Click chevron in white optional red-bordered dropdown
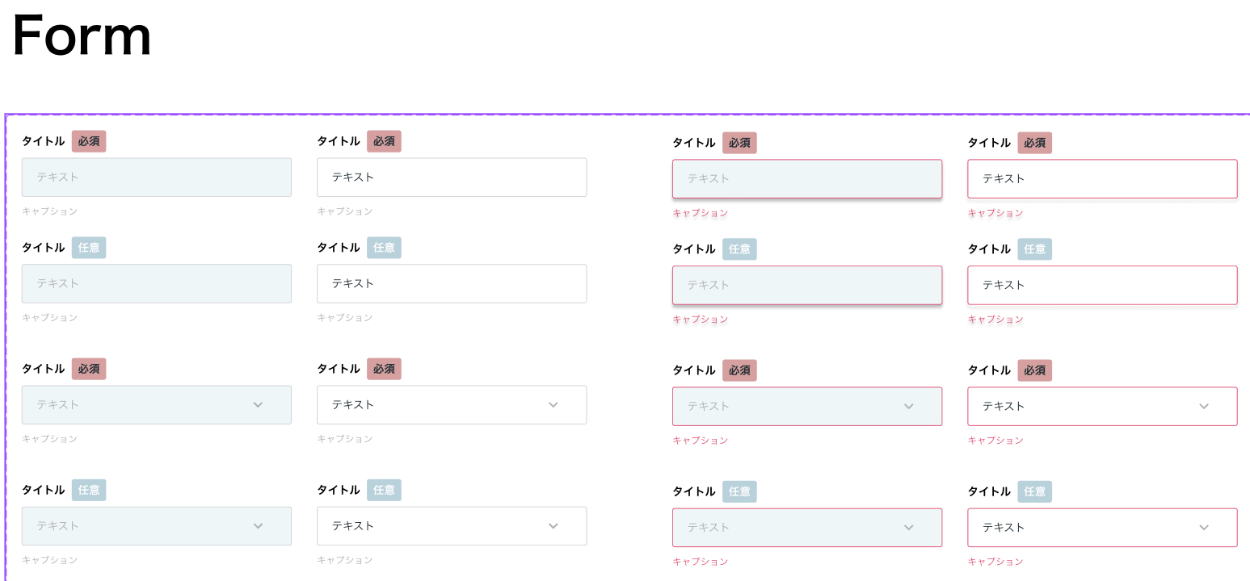The height and width of the screenshot is (581, 1250). (1203, 528)
